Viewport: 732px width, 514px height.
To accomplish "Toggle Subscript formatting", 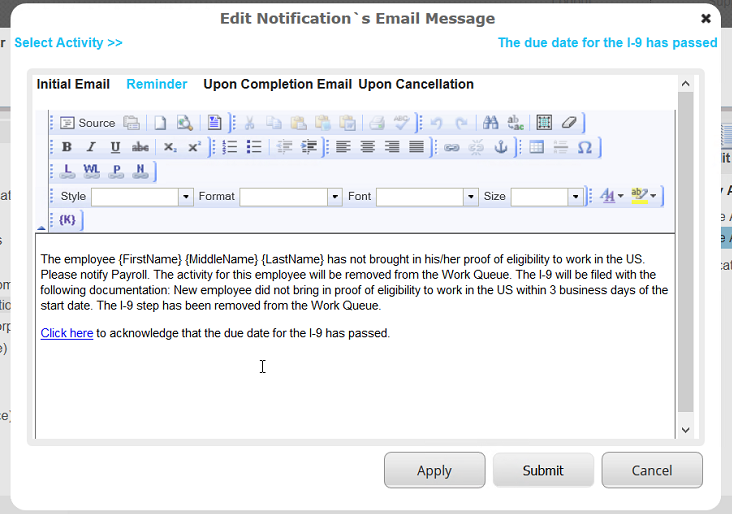I will tap(170, 148).
